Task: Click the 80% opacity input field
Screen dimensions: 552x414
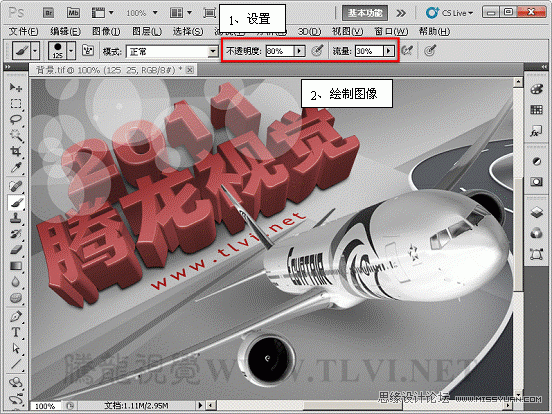Action: pyautogui.click(x=280, y=51)
